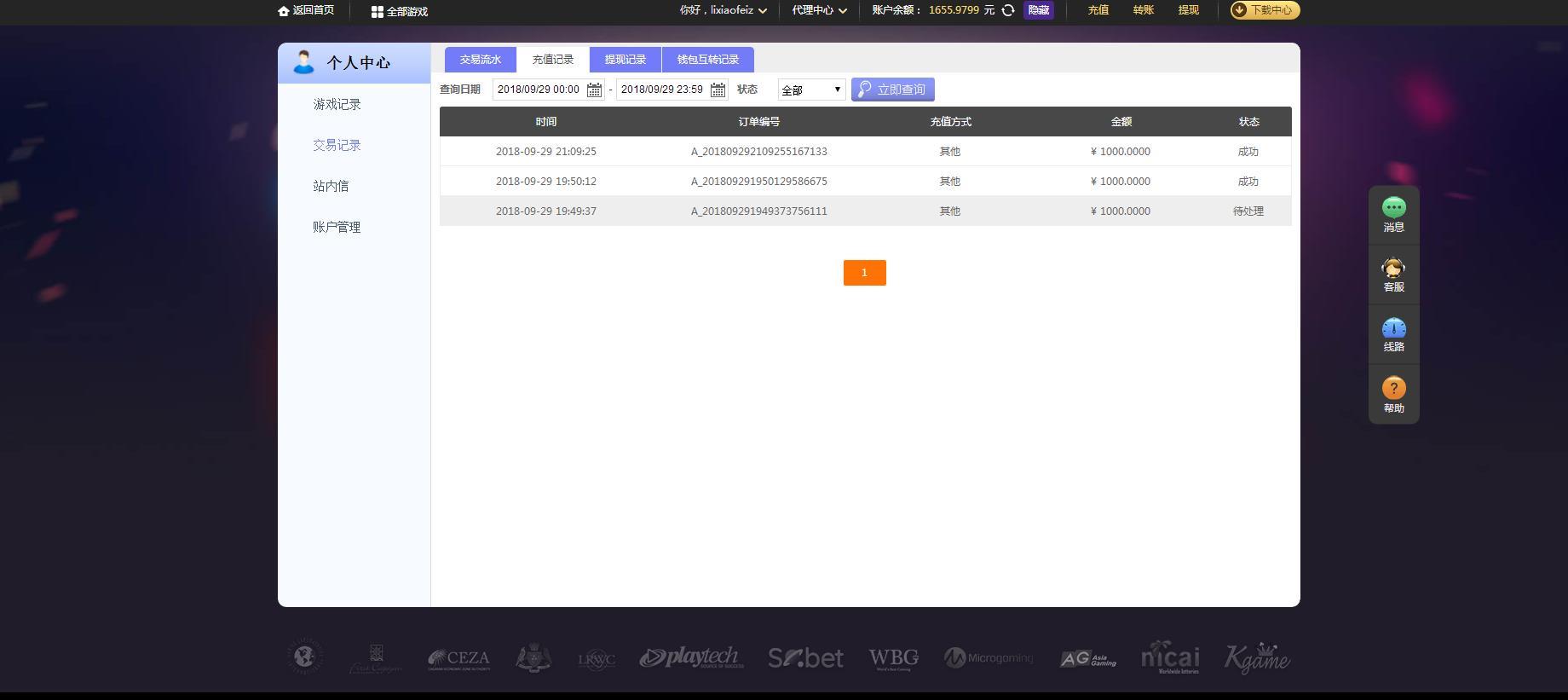Click the 时间 column header
The height and width of the screenshot is (700, 1568).
tap(546, 122)
